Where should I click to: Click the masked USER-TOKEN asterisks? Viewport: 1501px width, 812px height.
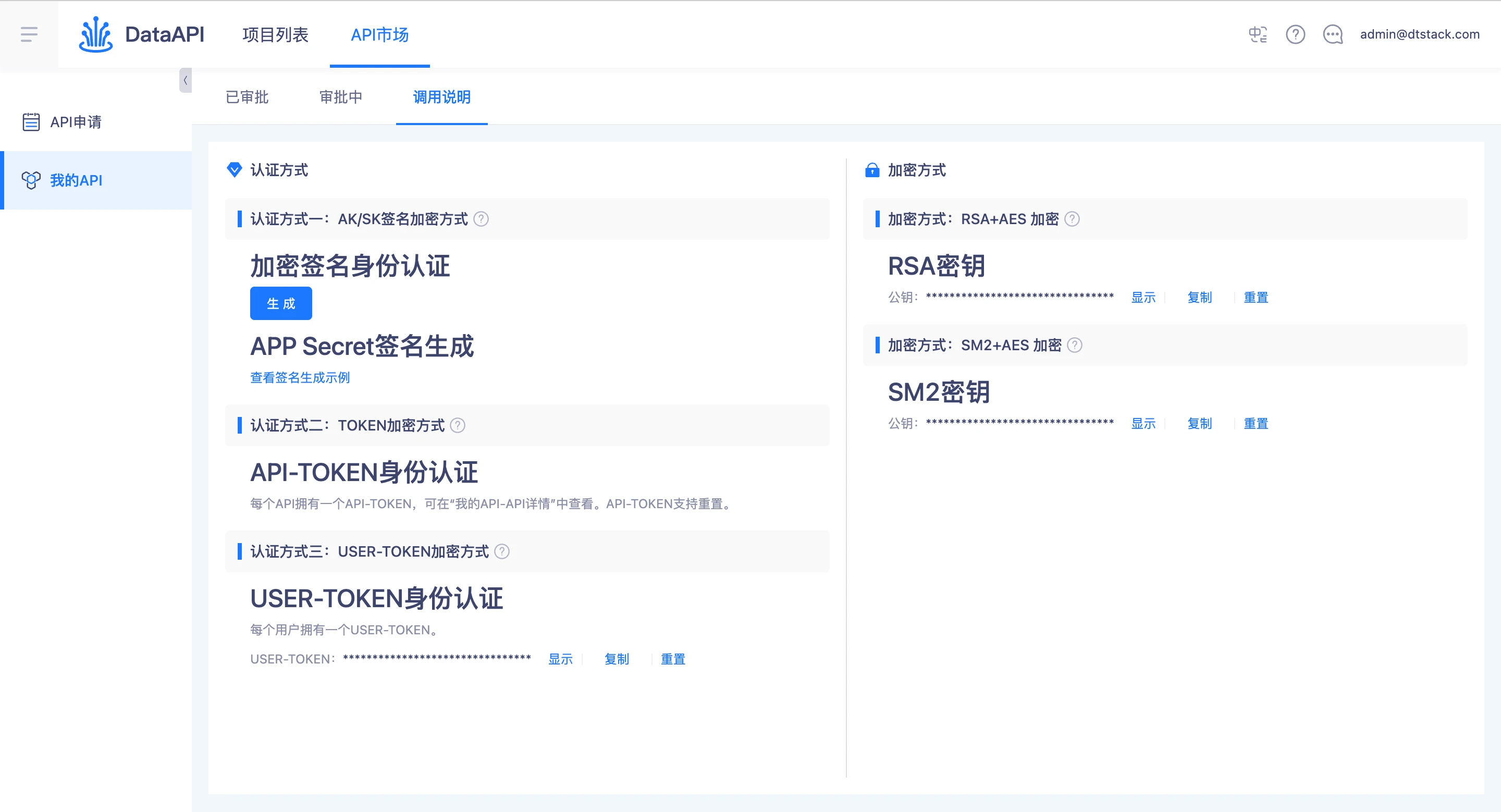click(x=437, y=658)
